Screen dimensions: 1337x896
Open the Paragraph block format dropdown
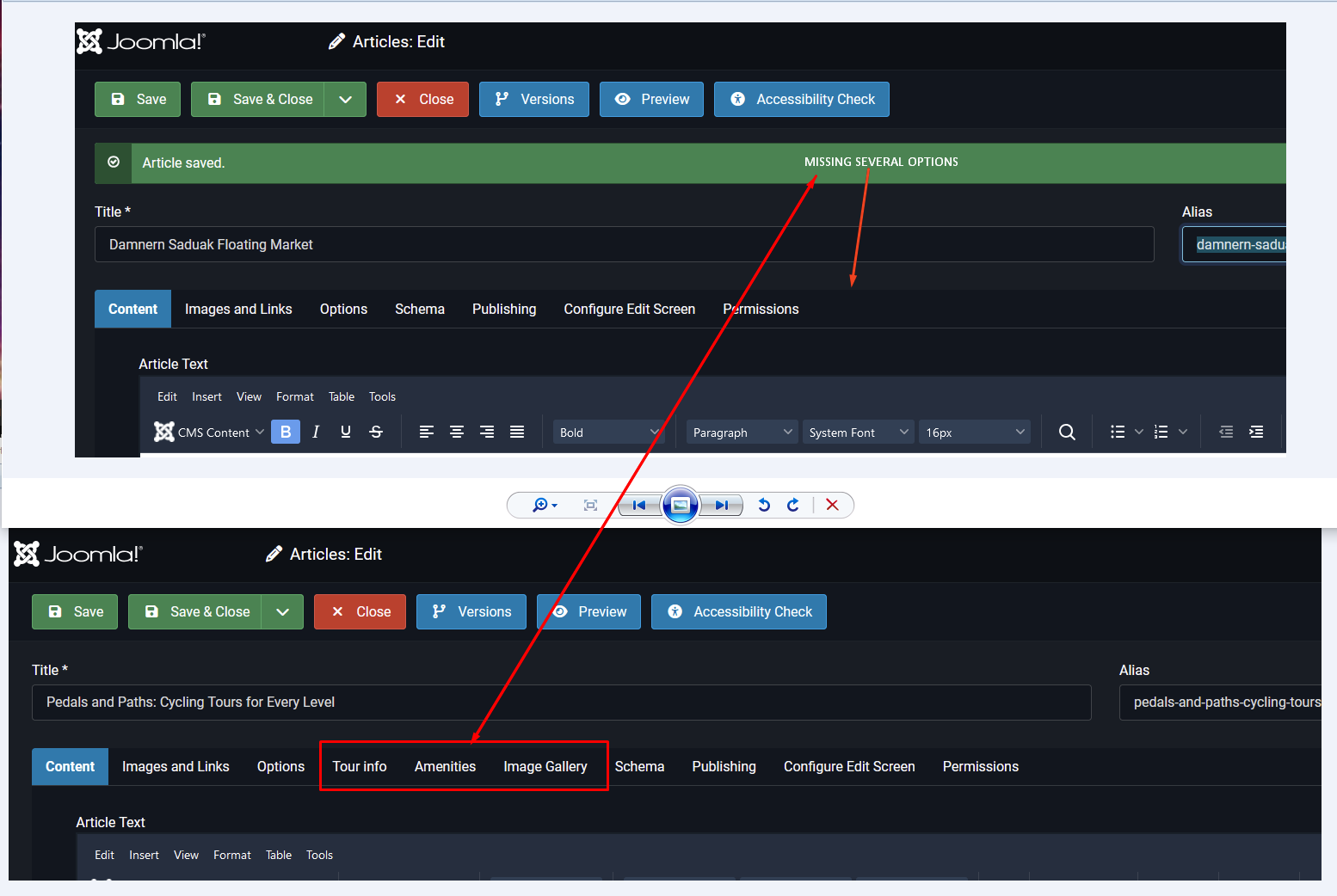point(742,432)
